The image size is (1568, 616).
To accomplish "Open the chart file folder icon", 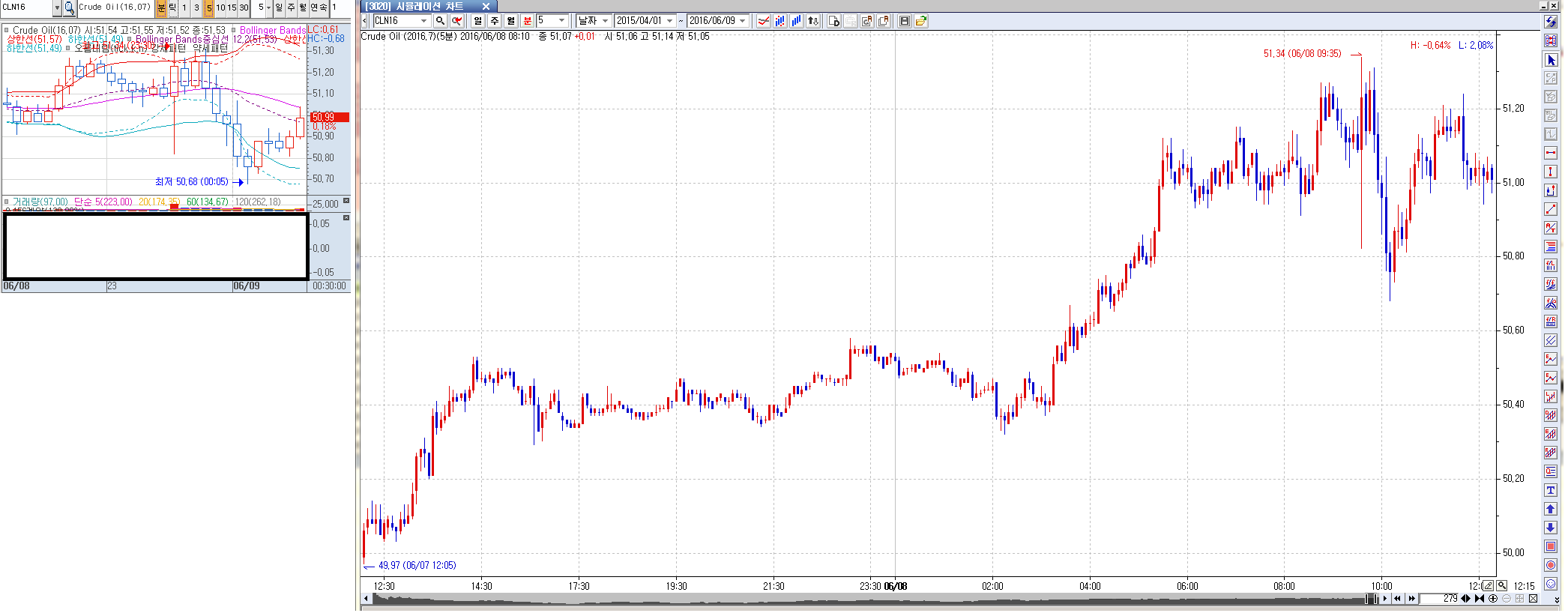I will coord(921,21).
